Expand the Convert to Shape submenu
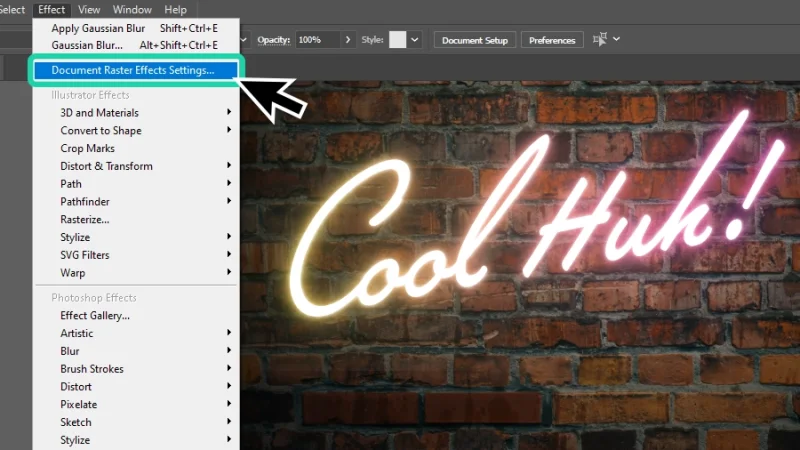 (x=136, y=131)
